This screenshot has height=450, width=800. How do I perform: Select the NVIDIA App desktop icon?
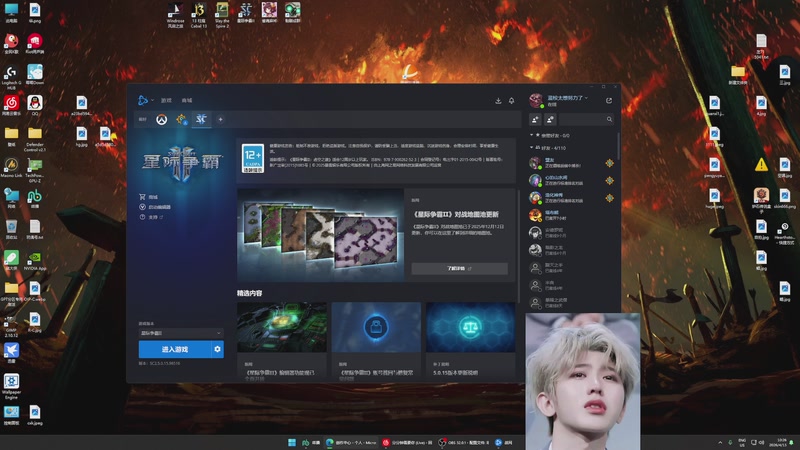(x=35, y=261)
